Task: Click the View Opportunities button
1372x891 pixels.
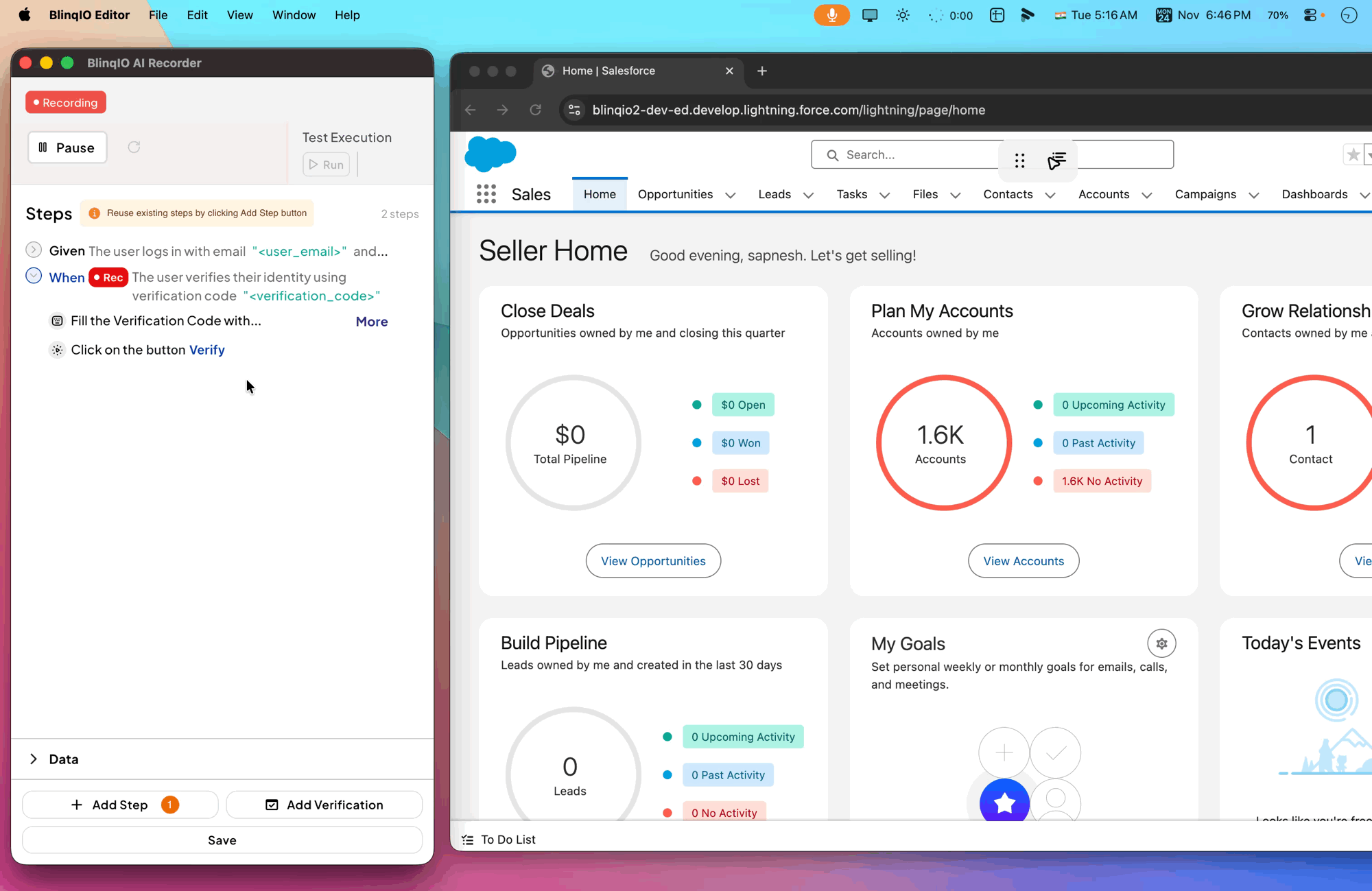Action: coord(653,561)
